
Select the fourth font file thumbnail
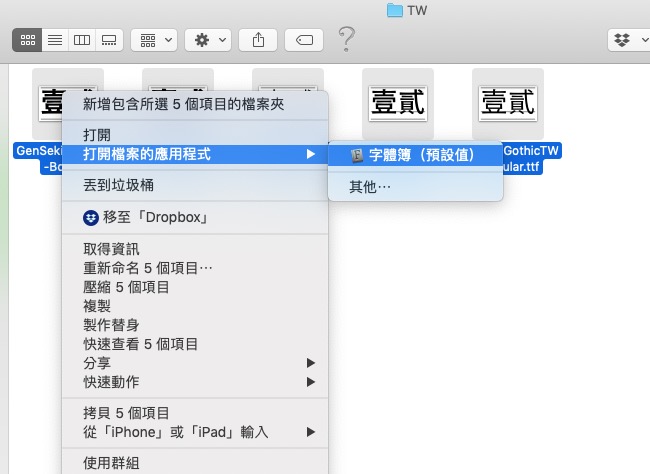398,104
